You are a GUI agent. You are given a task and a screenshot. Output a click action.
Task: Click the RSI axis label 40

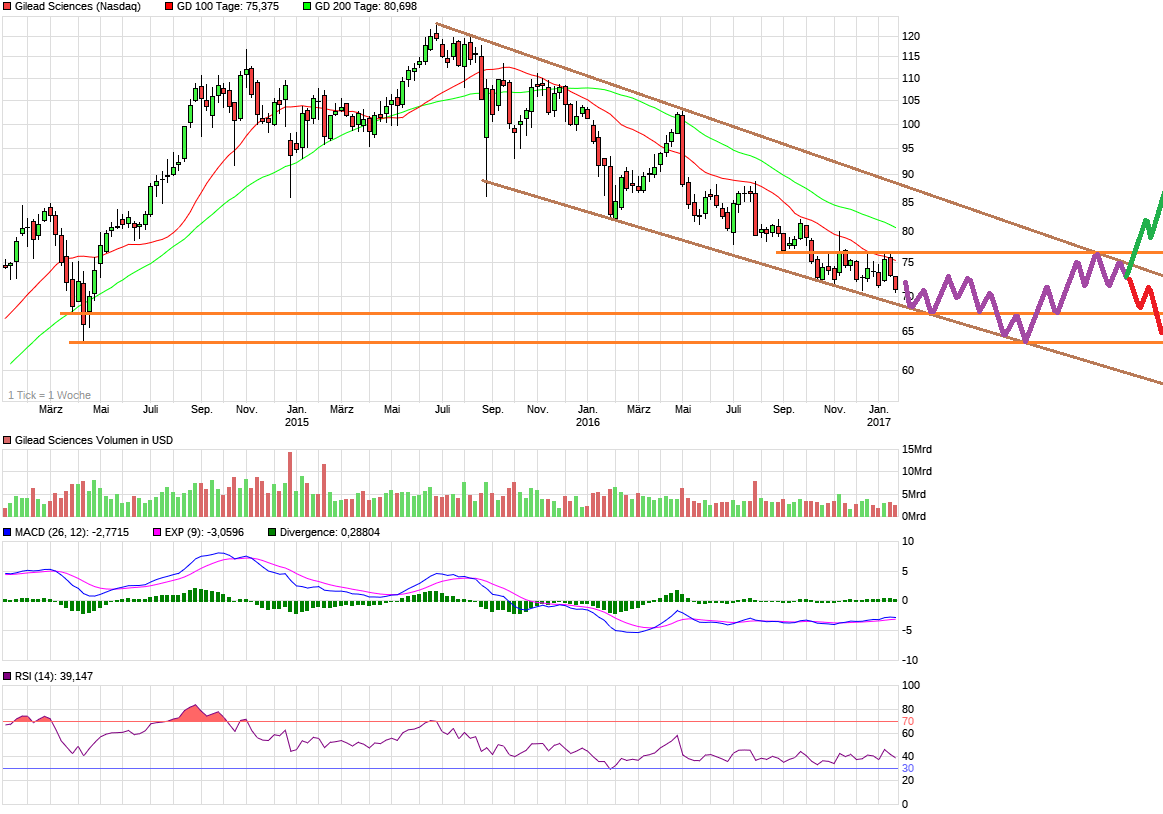click(x=908, y=757)
